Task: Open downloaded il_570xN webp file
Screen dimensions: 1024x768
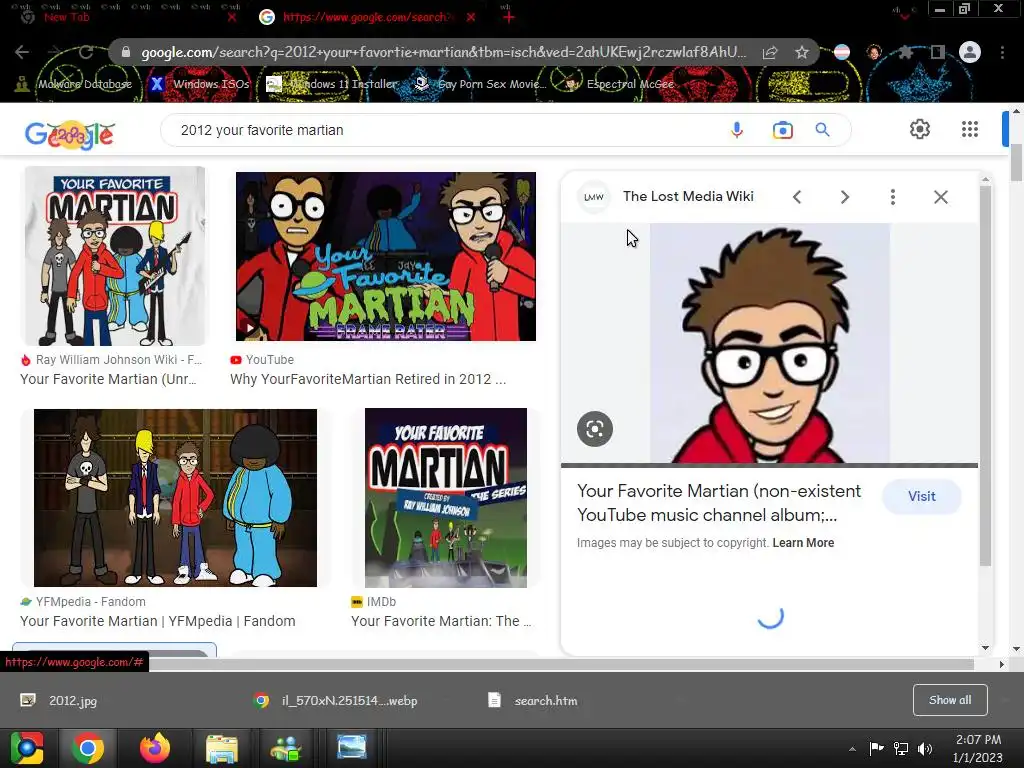Action: pos(335,701)
